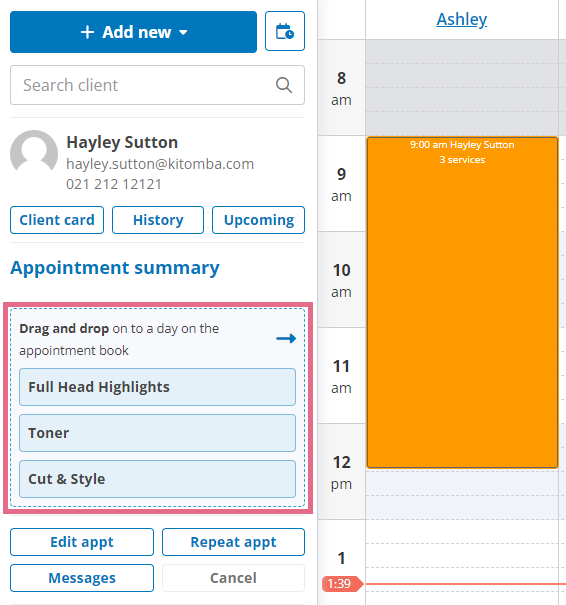Image resolution: width=566 pixels, height=605 pixels.
Task: Select the Toner service item
Action: (157, 433)
